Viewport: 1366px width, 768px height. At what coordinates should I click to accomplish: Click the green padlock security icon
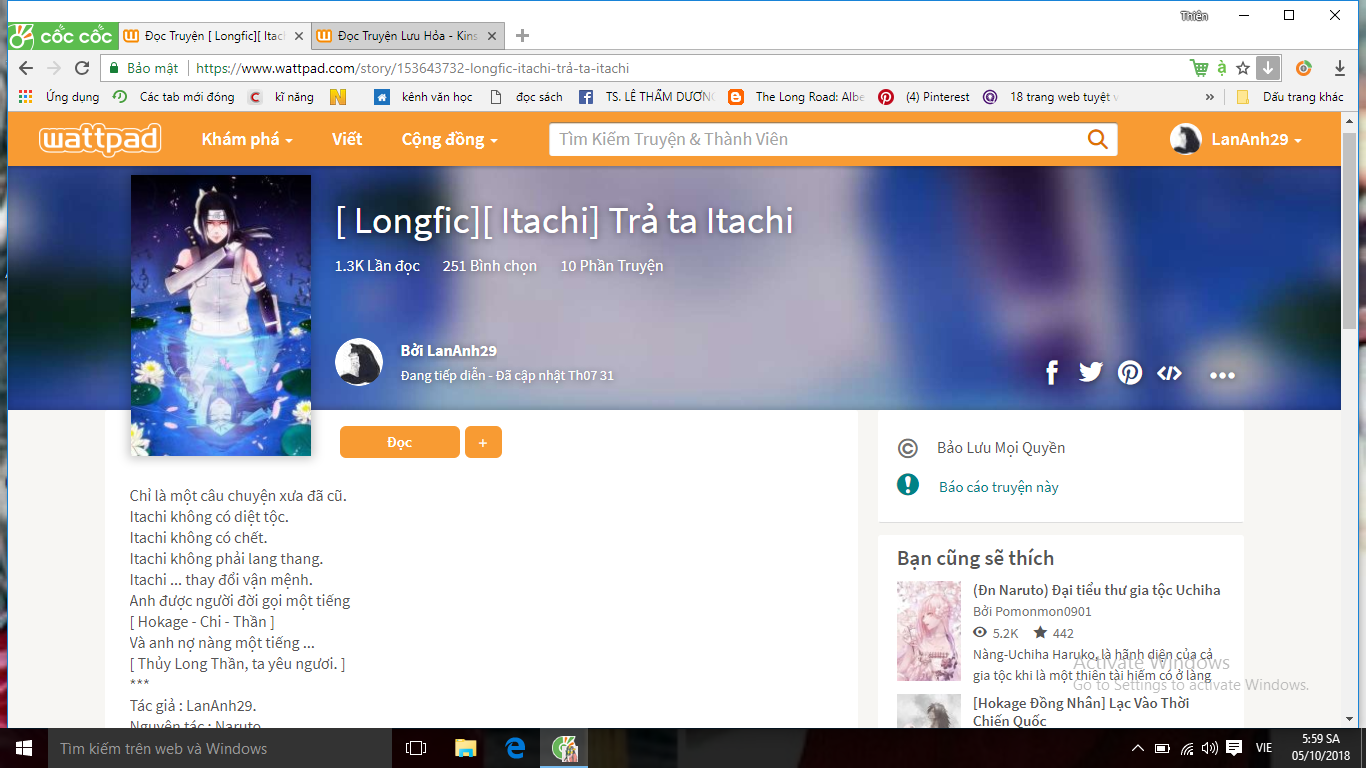(x=115, y=68)
